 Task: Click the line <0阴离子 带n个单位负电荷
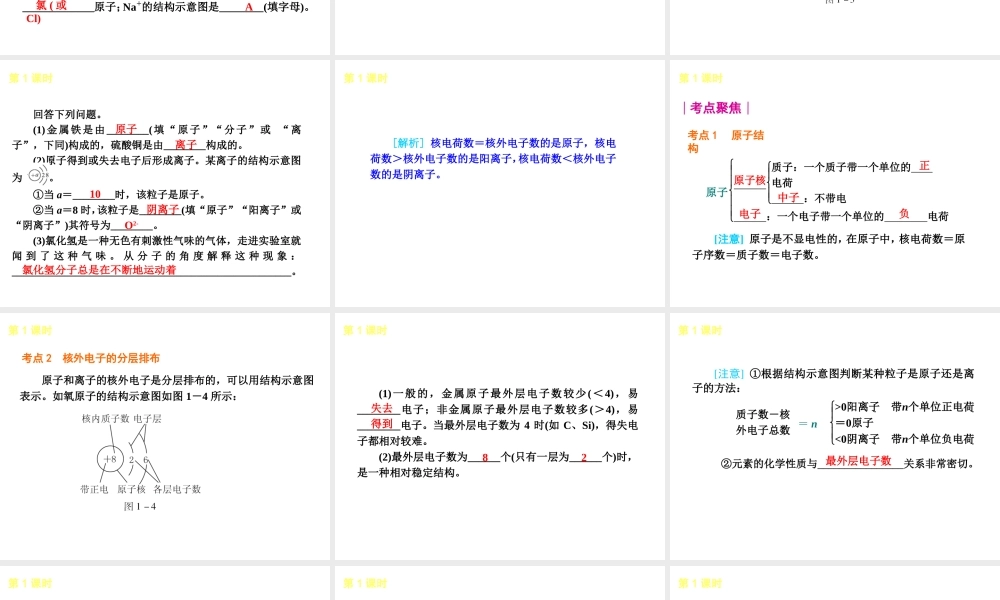(x=904, y=439)
